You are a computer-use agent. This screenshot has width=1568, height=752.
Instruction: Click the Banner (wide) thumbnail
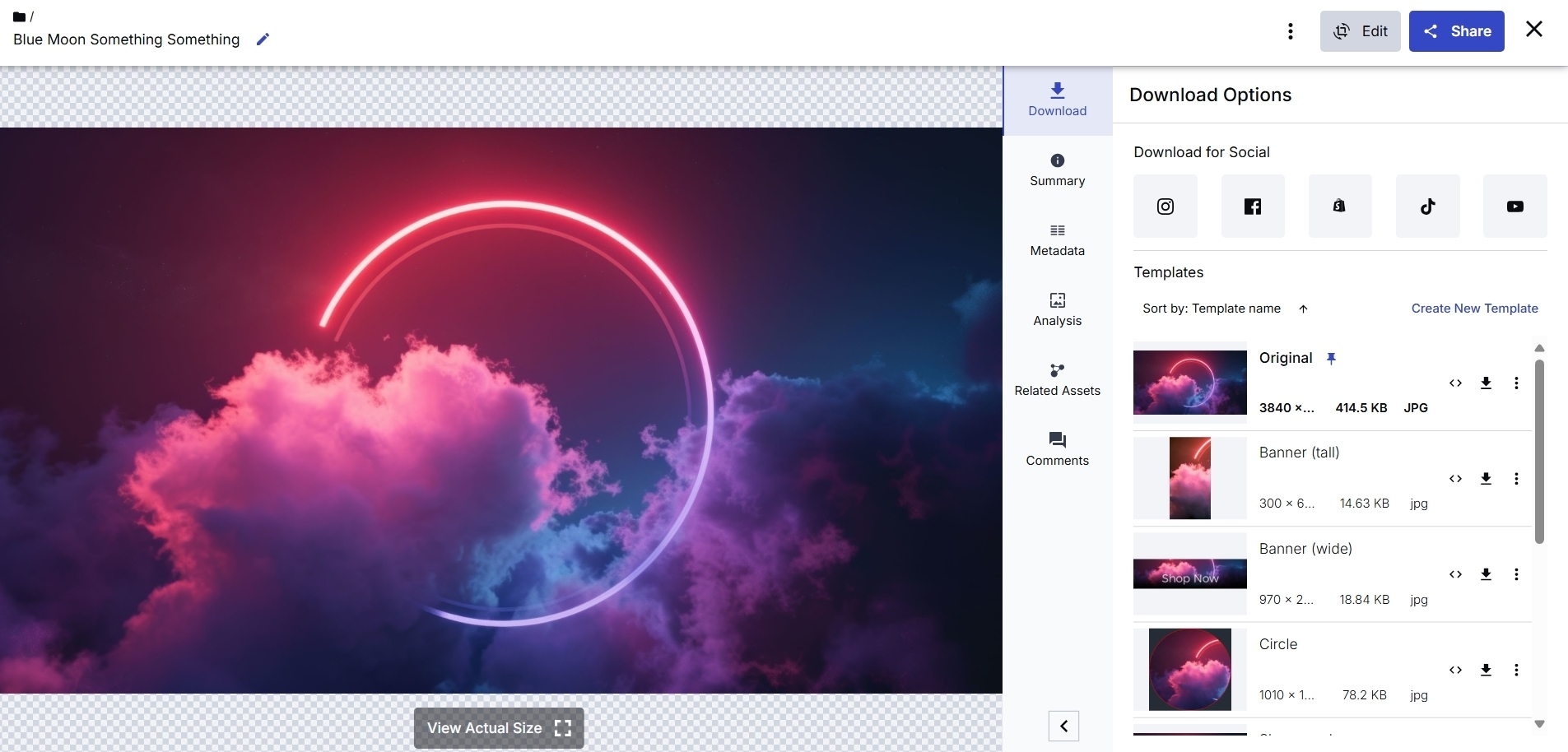point(1190,573)
